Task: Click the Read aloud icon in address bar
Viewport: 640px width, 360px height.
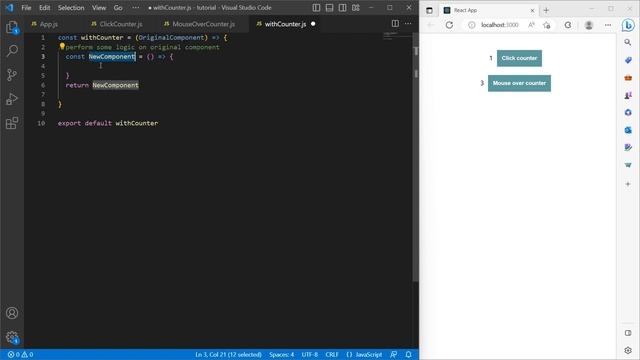Action: point(531,25)
